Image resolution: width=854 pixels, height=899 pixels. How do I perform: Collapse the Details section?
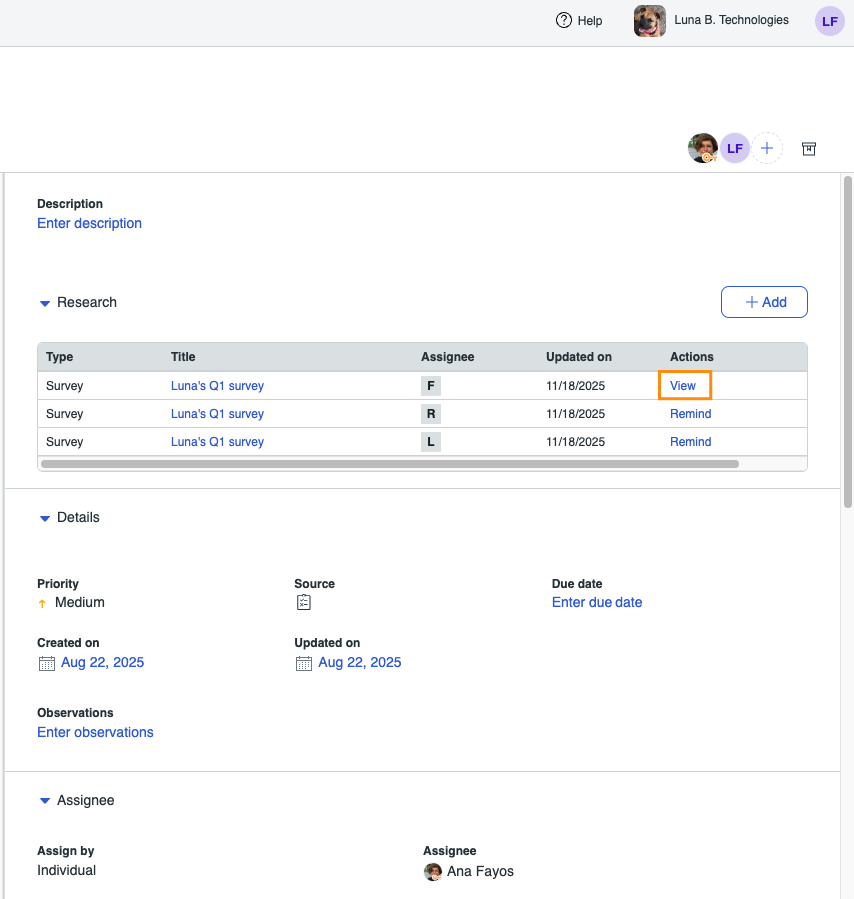coord(45,518)
